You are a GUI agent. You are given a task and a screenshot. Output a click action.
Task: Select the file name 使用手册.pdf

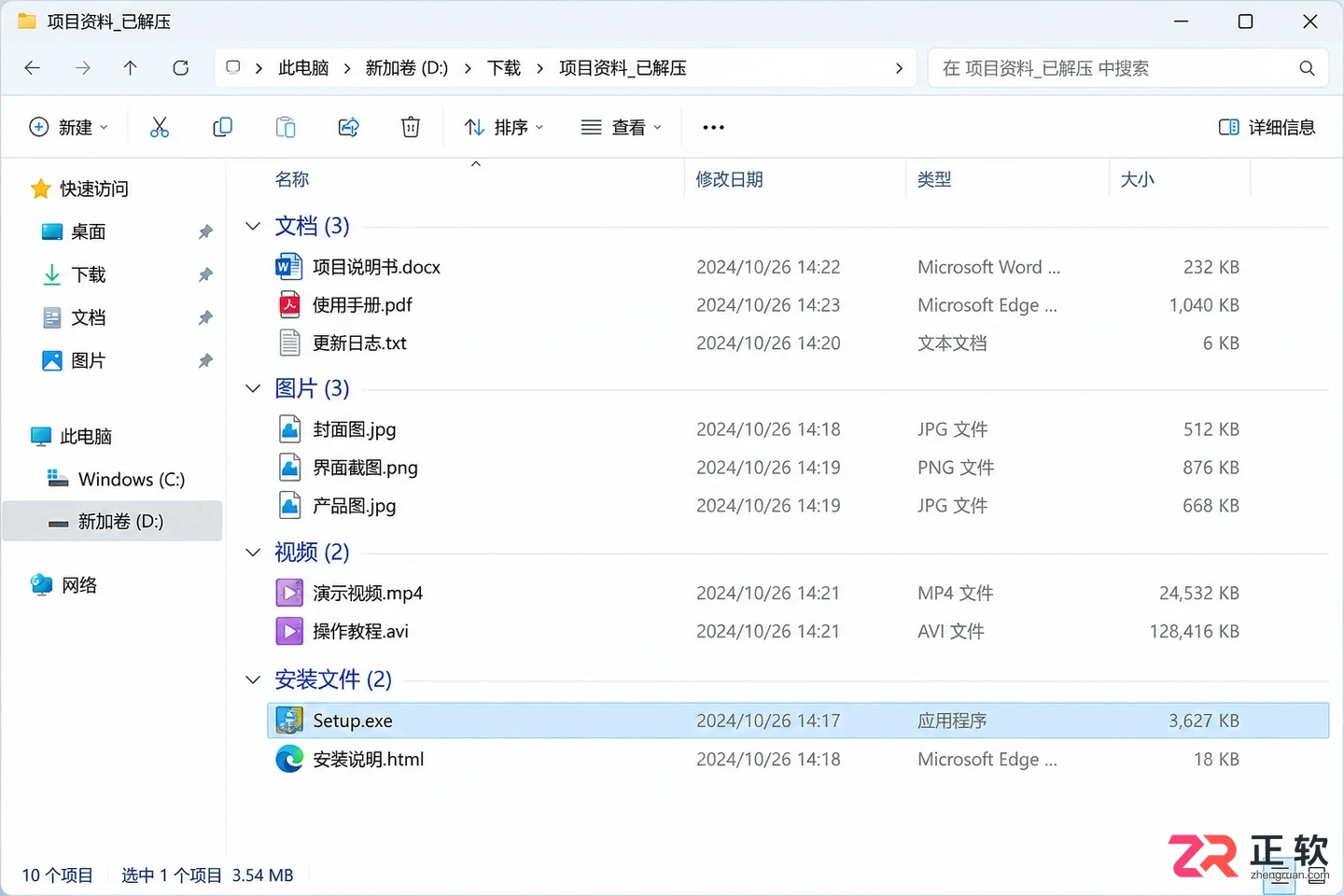(362, 305)
